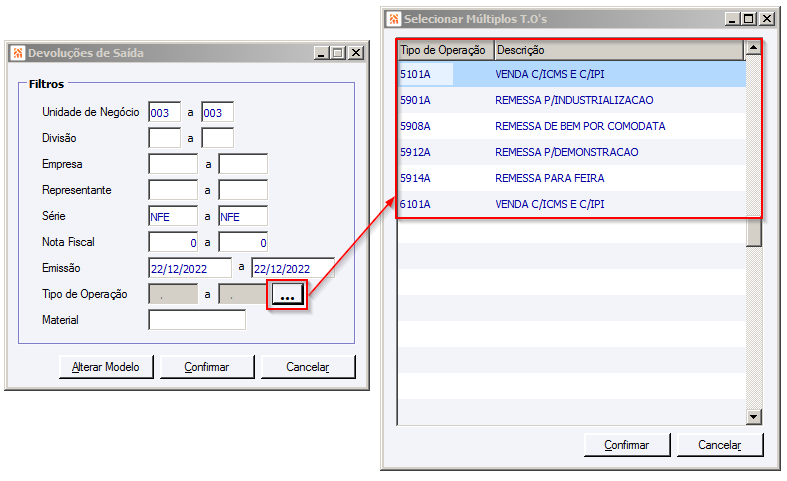Sort by the Descrição column header
Image resolution: width=787 pixels, height=481 pixels.
[x=619, y=50]
